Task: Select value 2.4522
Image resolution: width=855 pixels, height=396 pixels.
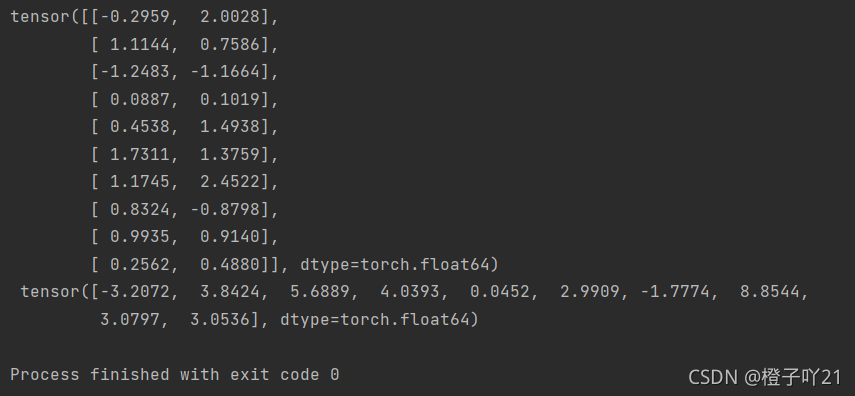Action: tap(230, 182)
